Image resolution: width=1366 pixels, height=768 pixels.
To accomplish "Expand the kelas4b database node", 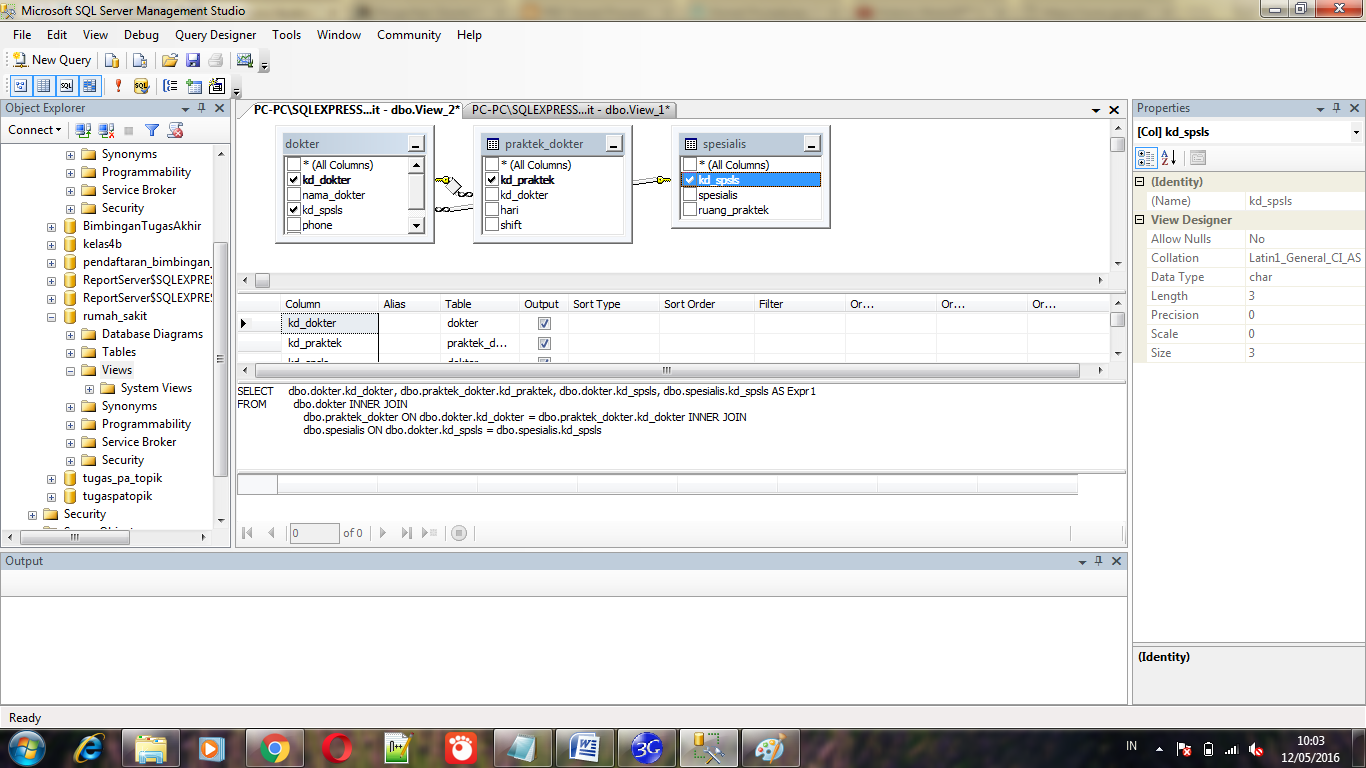I will (51, 244).
